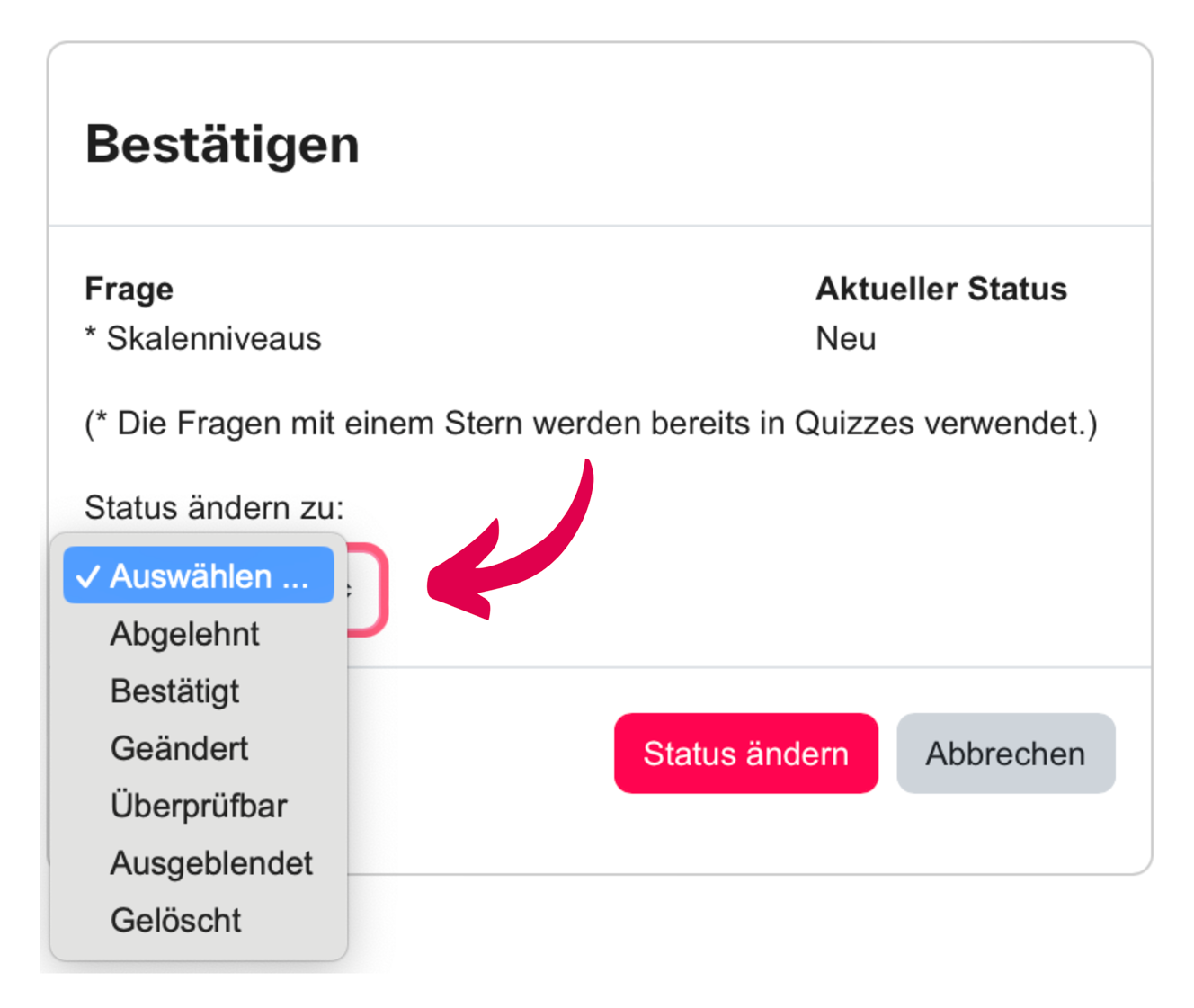
Task: Select the 'Auswählen ...' placeholder option
Action: [x=209, y=576]
